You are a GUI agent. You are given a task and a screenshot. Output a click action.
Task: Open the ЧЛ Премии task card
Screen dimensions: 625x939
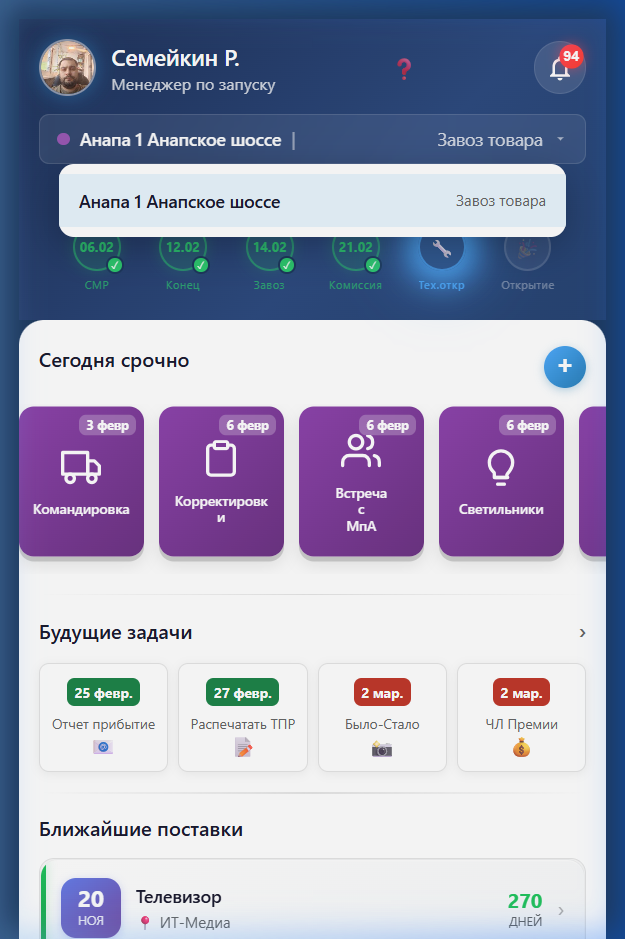pyautogui.click(x=521, y=717)
